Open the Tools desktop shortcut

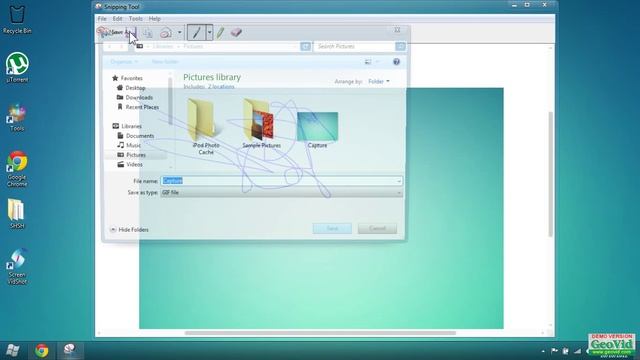(x=17, y=118)
